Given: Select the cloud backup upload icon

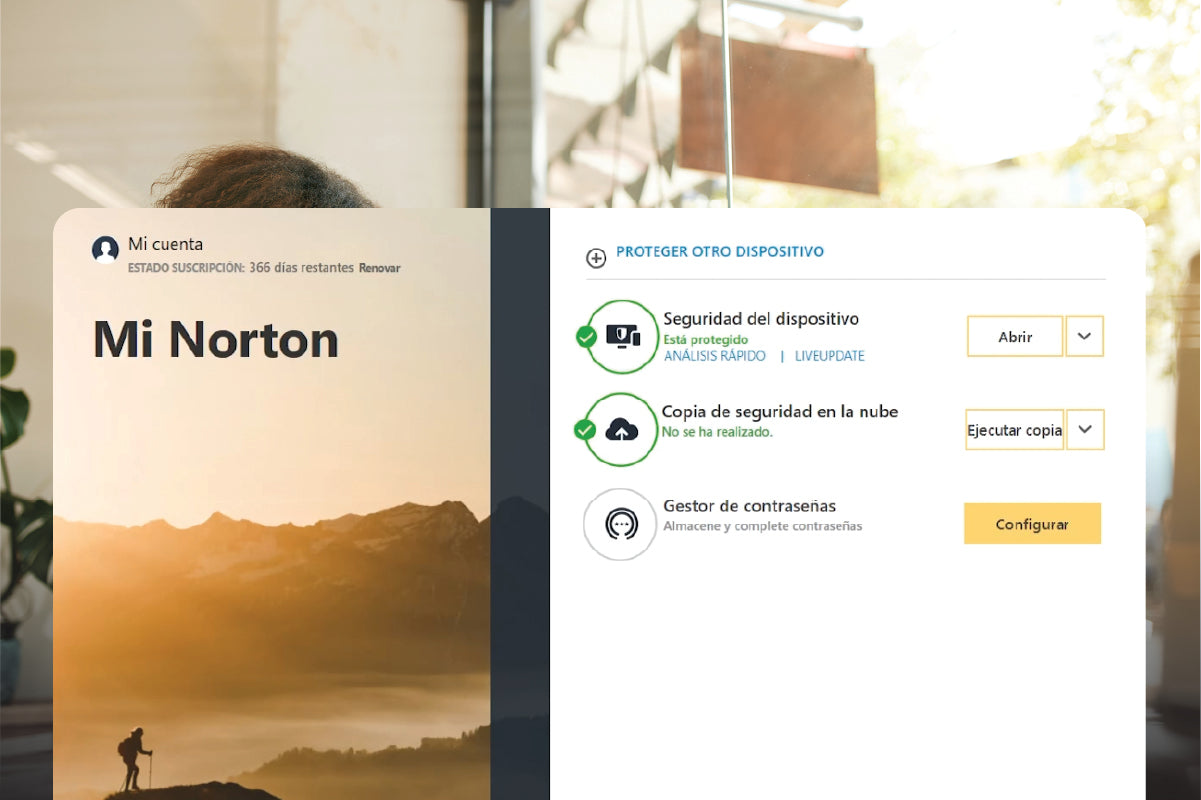Looking at the screenshot, I should pyautogui.click(x=622, y=430).
